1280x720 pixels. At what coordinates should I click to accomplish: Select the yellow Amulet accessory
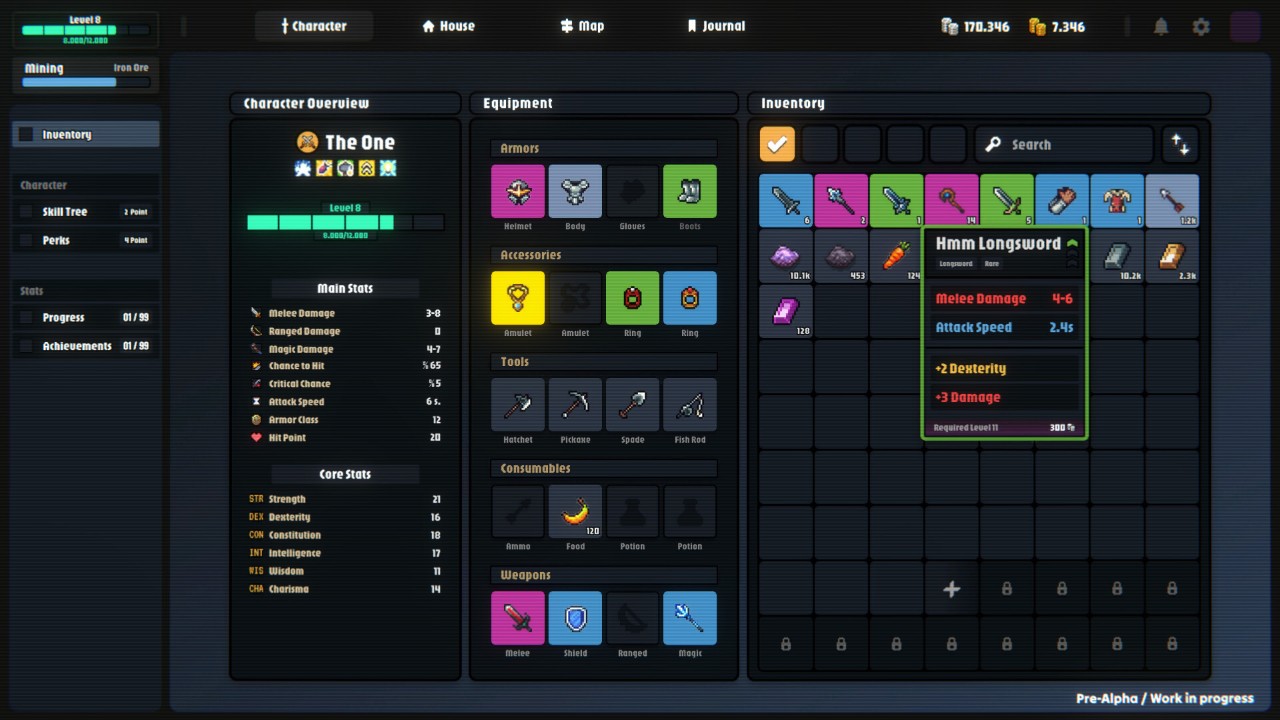(518, 298)
